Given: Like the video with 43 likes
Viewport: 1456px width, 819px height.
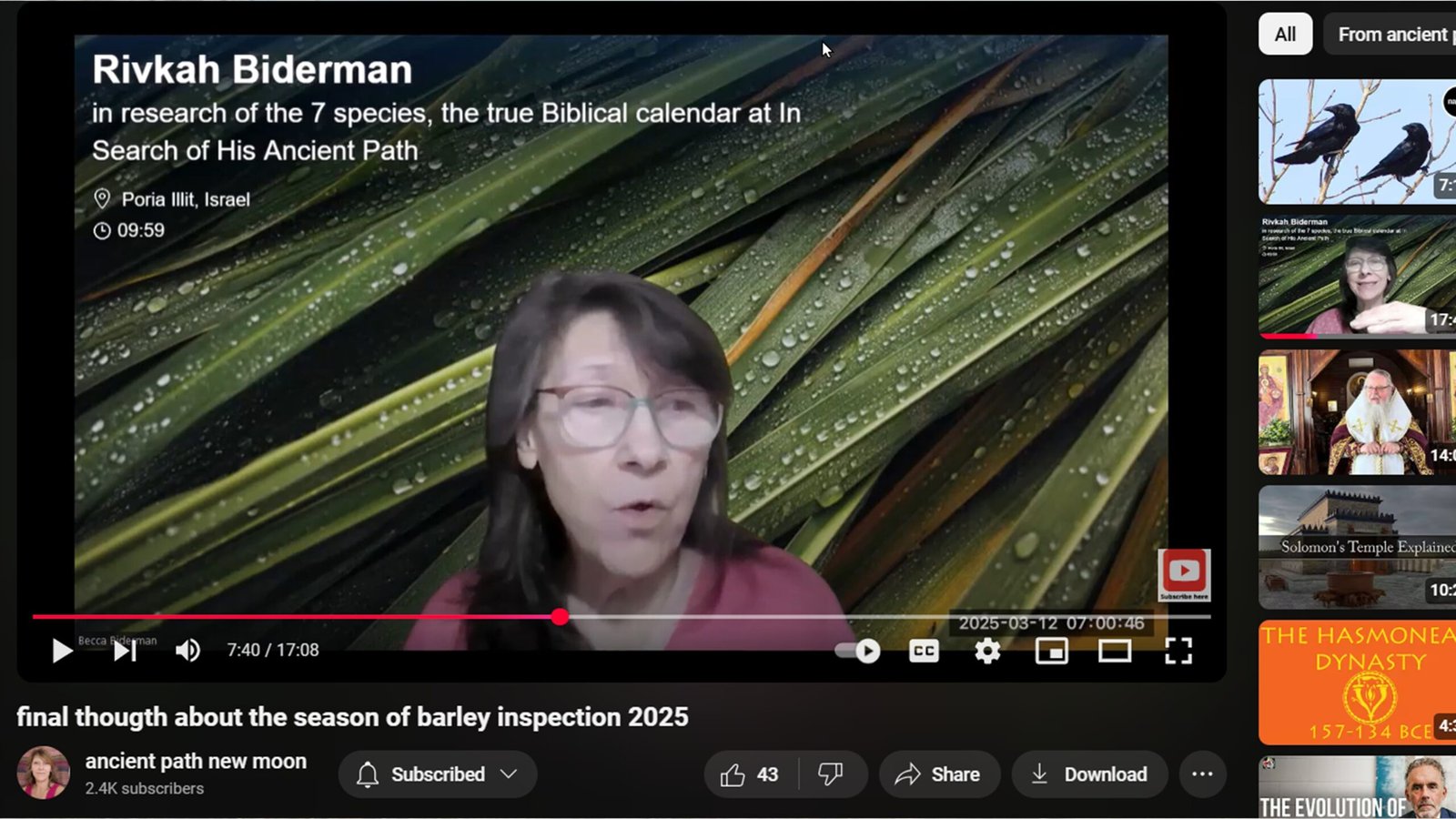Looking at the screenshot, I should pos(750,774).
